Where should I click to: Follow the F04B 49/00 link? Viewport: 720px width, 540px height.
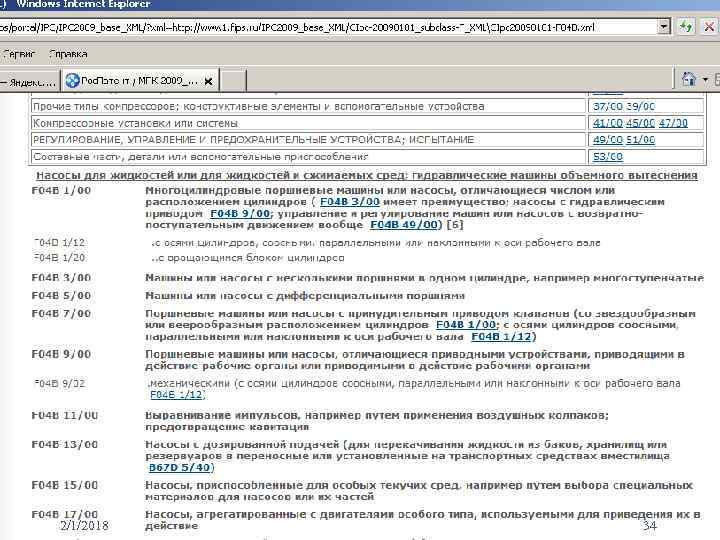tap(404, 225)
